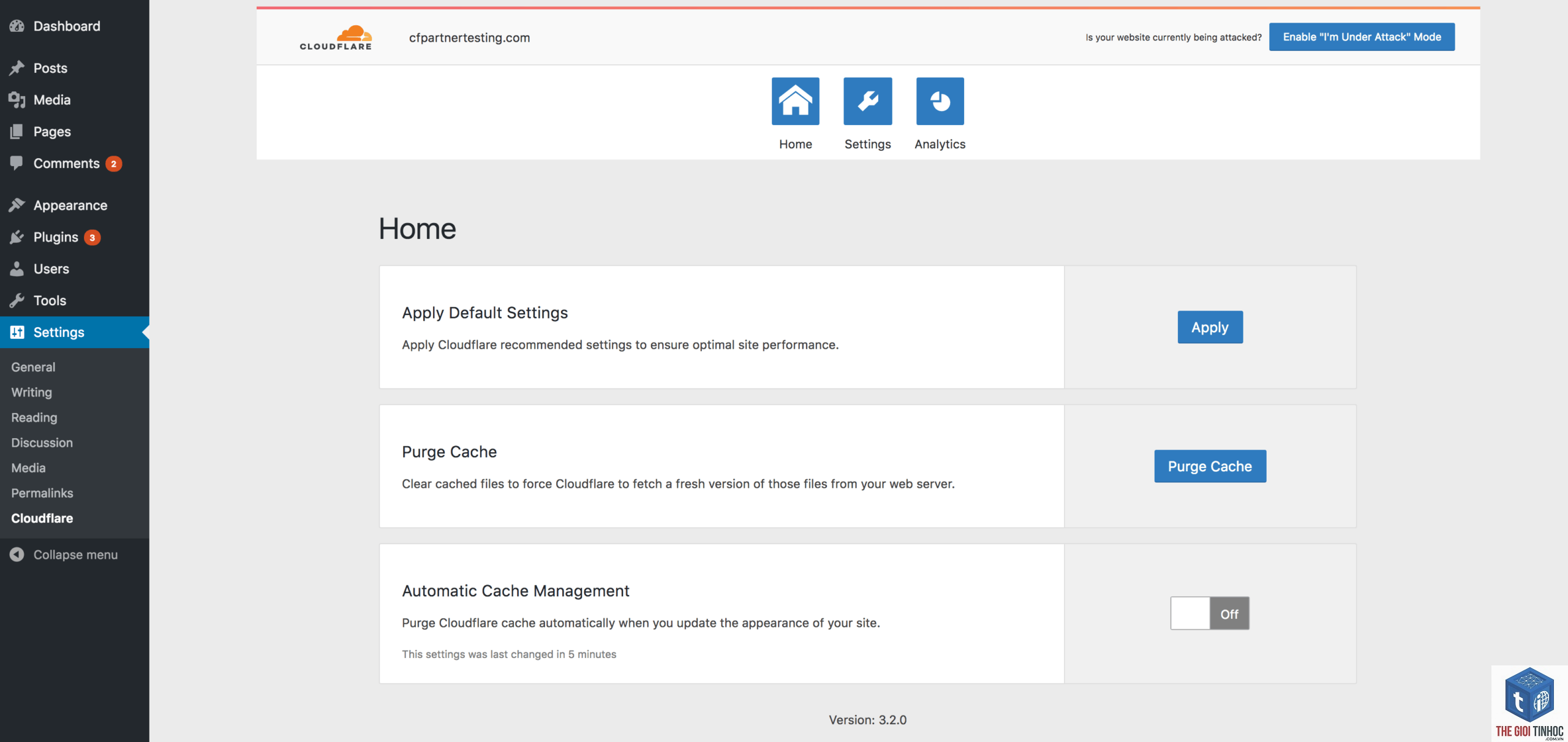Enable "I'm Under Attack" Mode
1568x742 pixels.
1362,37
